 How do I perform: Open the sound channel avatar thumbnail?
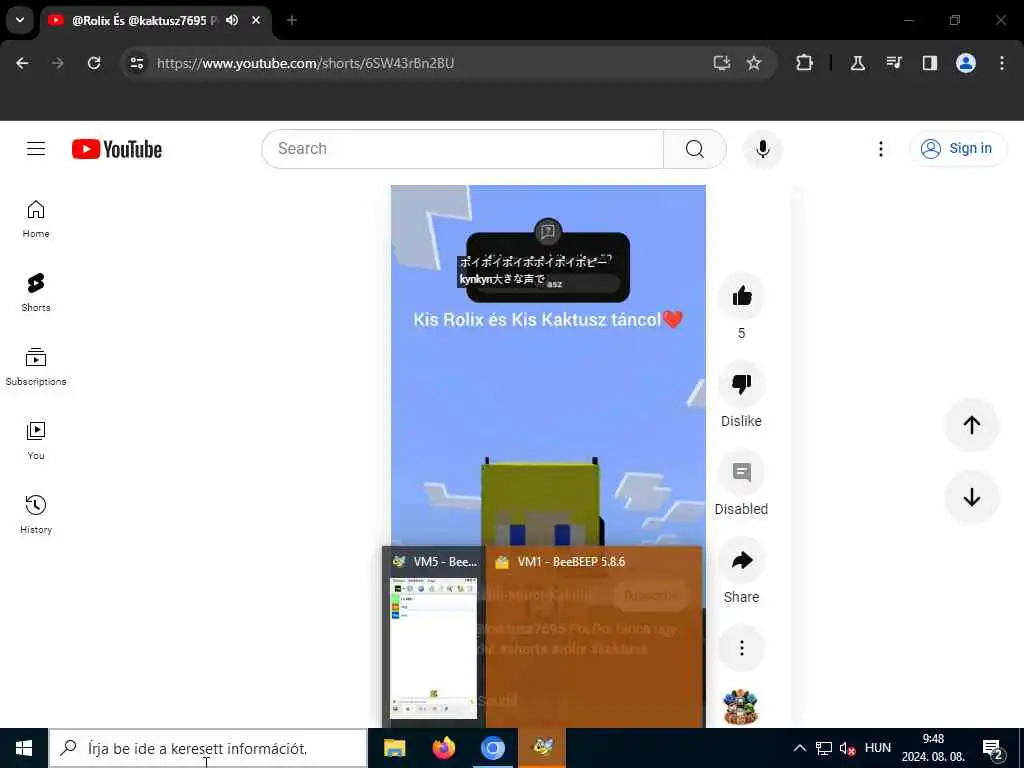[x=741, y=707]
